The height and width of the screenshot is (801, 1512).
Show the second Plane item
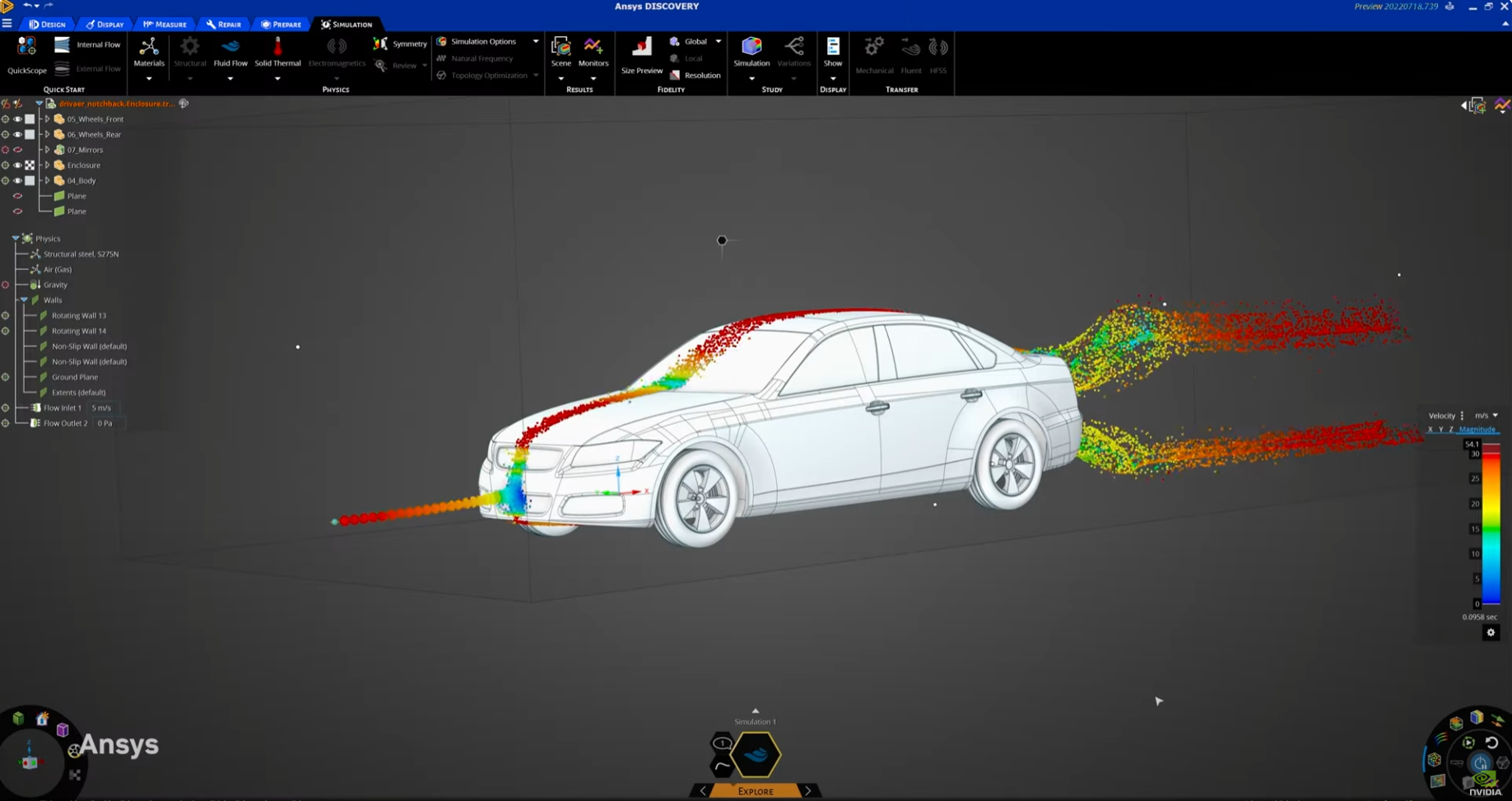17,212
